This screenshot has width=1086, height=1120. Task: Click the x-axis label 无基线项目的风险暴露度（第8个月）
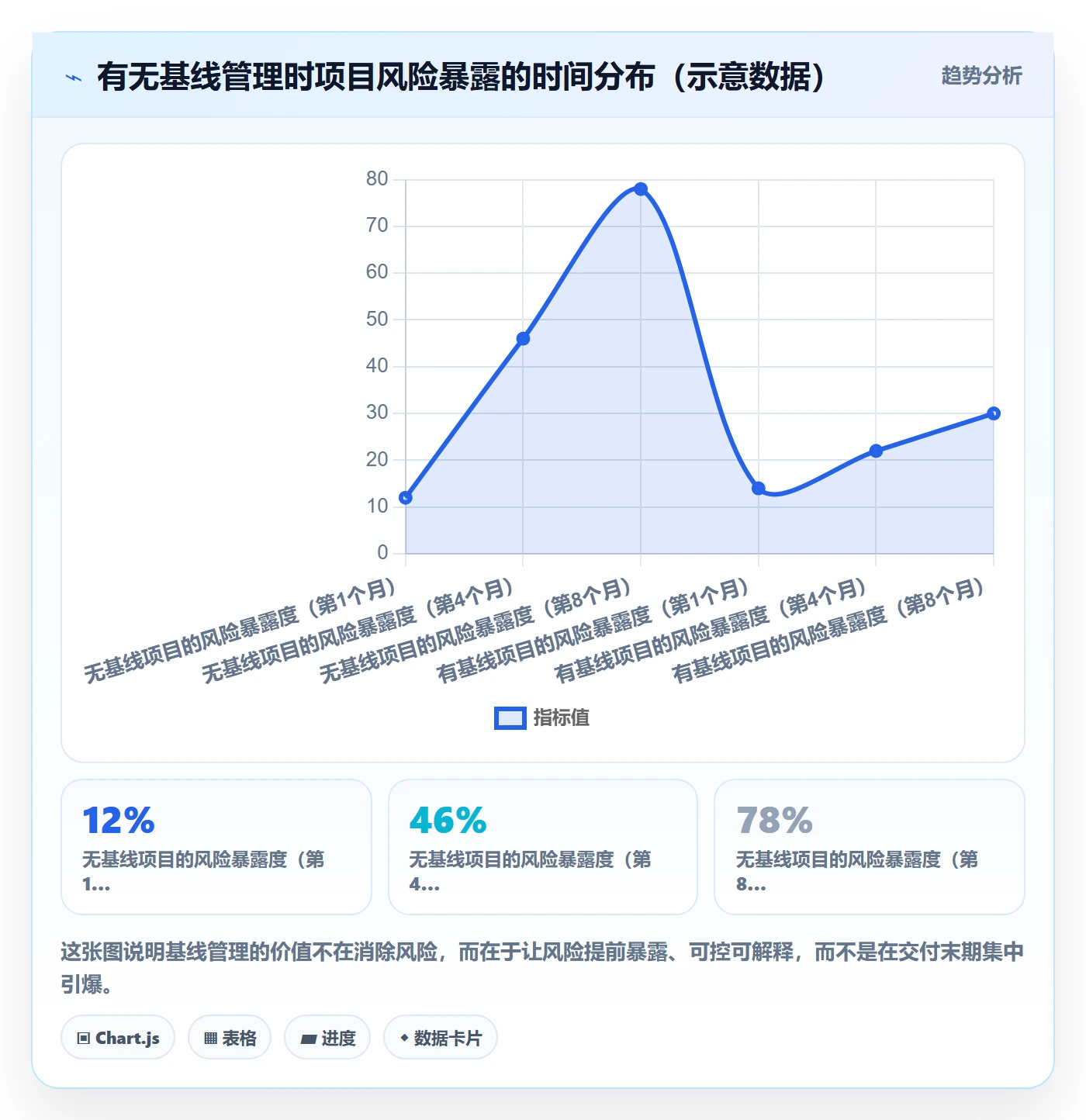[476, 631]
